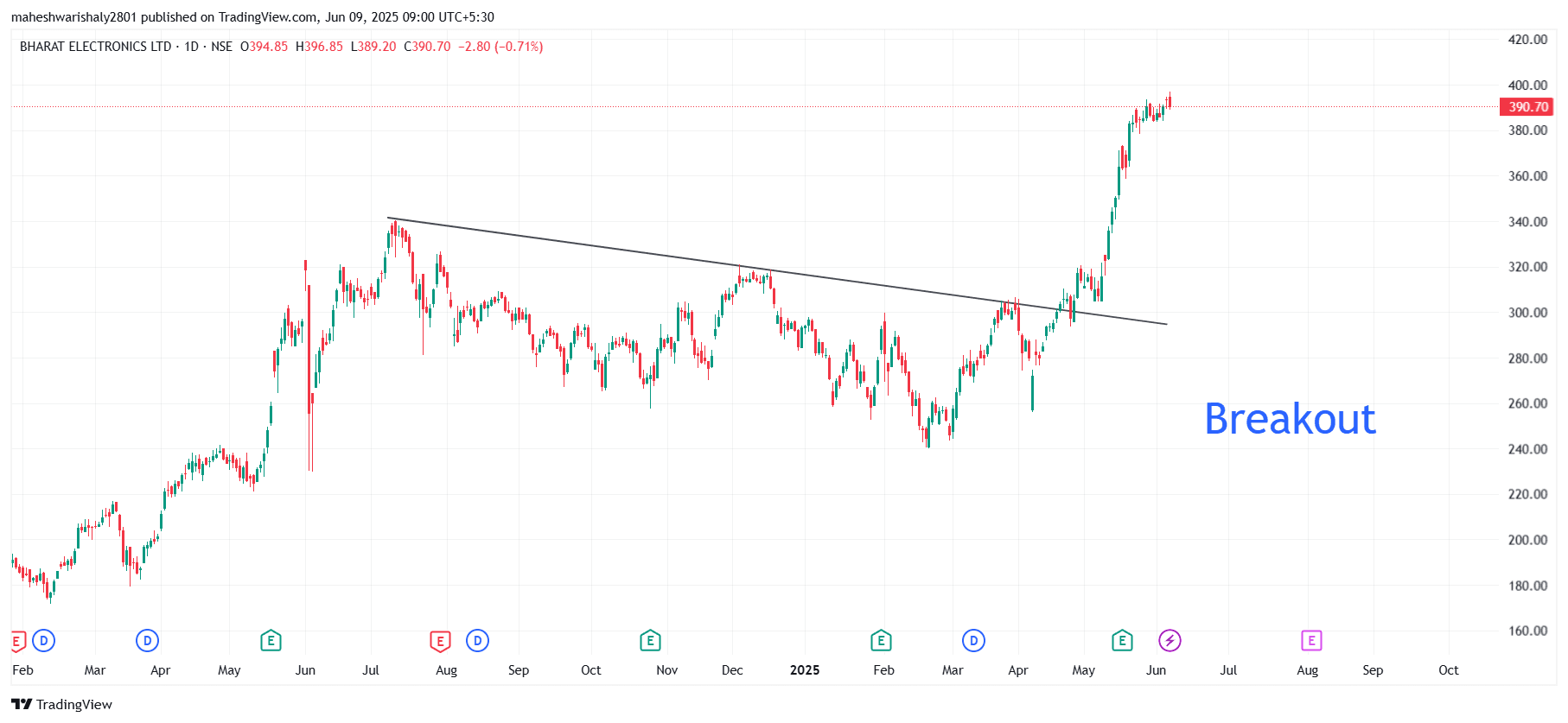Screen dimensions: 1568x723
Task: Open the green earnings marker just before Nov
Action: (x=650, y=641)
